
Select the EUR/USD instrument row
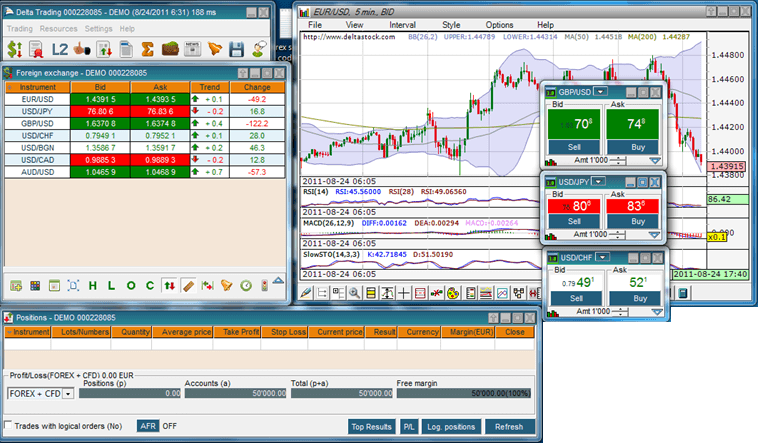(x=145, y=99)
